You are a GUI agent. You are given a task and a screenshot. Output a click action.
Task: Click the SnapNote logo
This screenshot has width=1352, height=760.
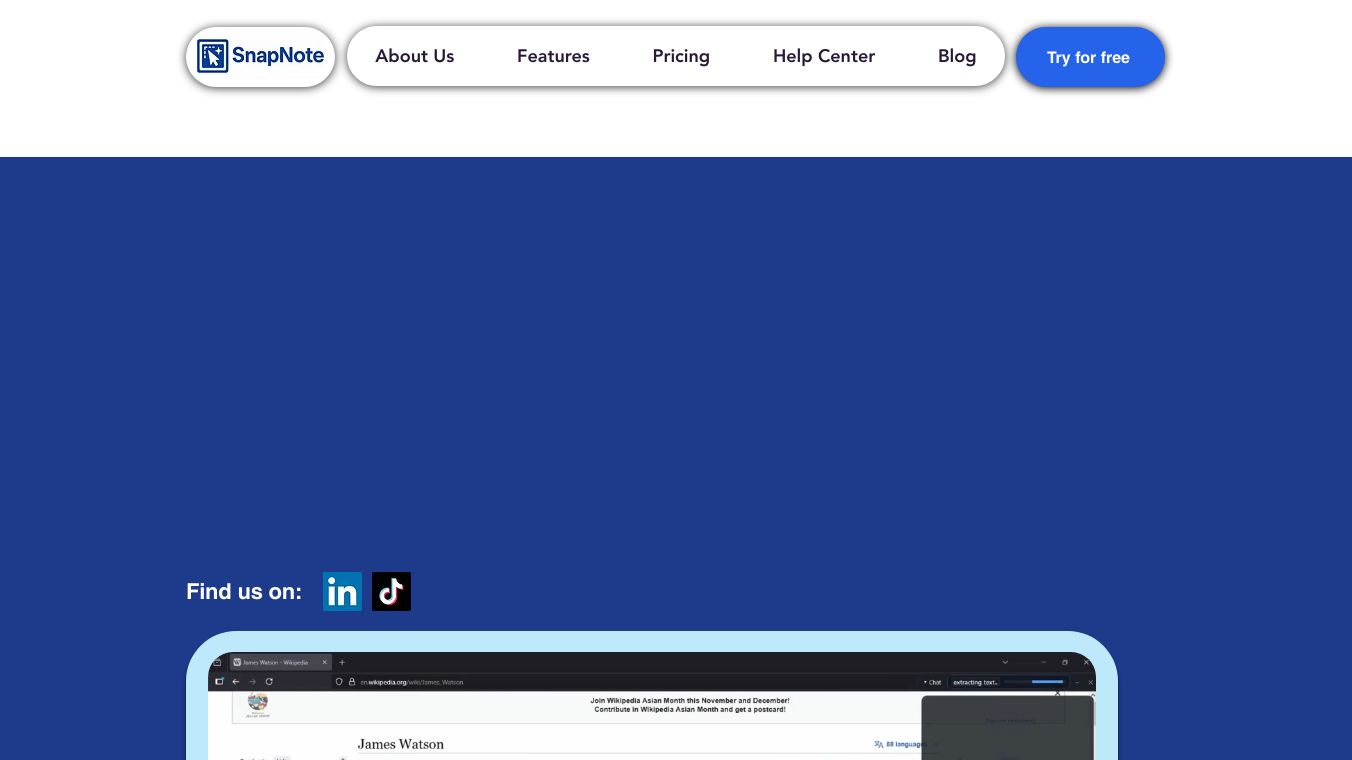click(260, 56)
